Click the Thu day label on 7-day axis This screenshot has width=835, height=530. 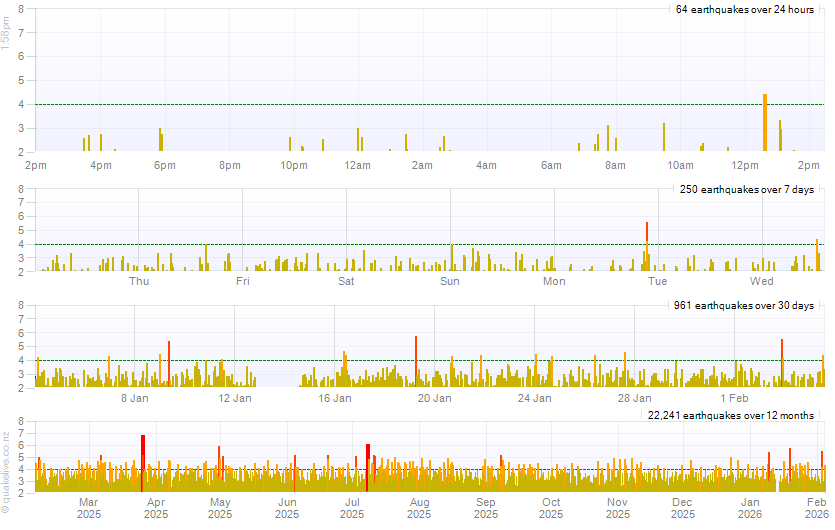point(139,282)
